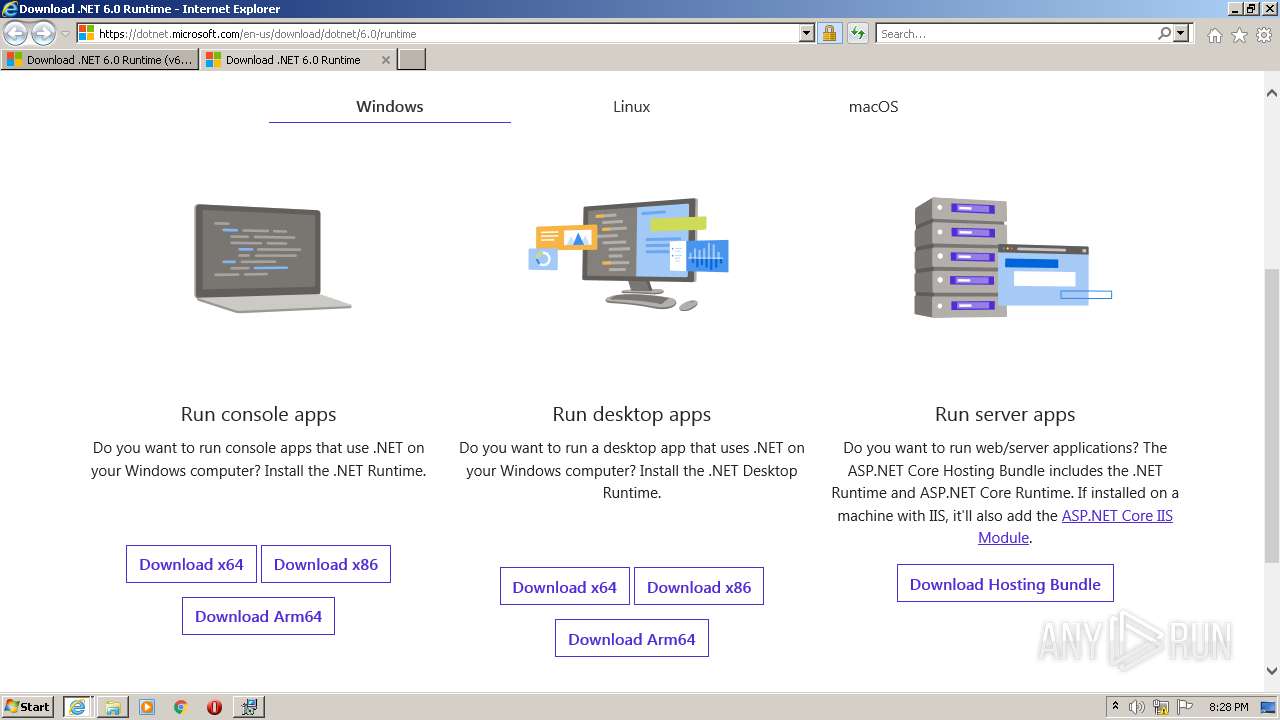Open the installer program taskbar icon

(x=249, y=707)
